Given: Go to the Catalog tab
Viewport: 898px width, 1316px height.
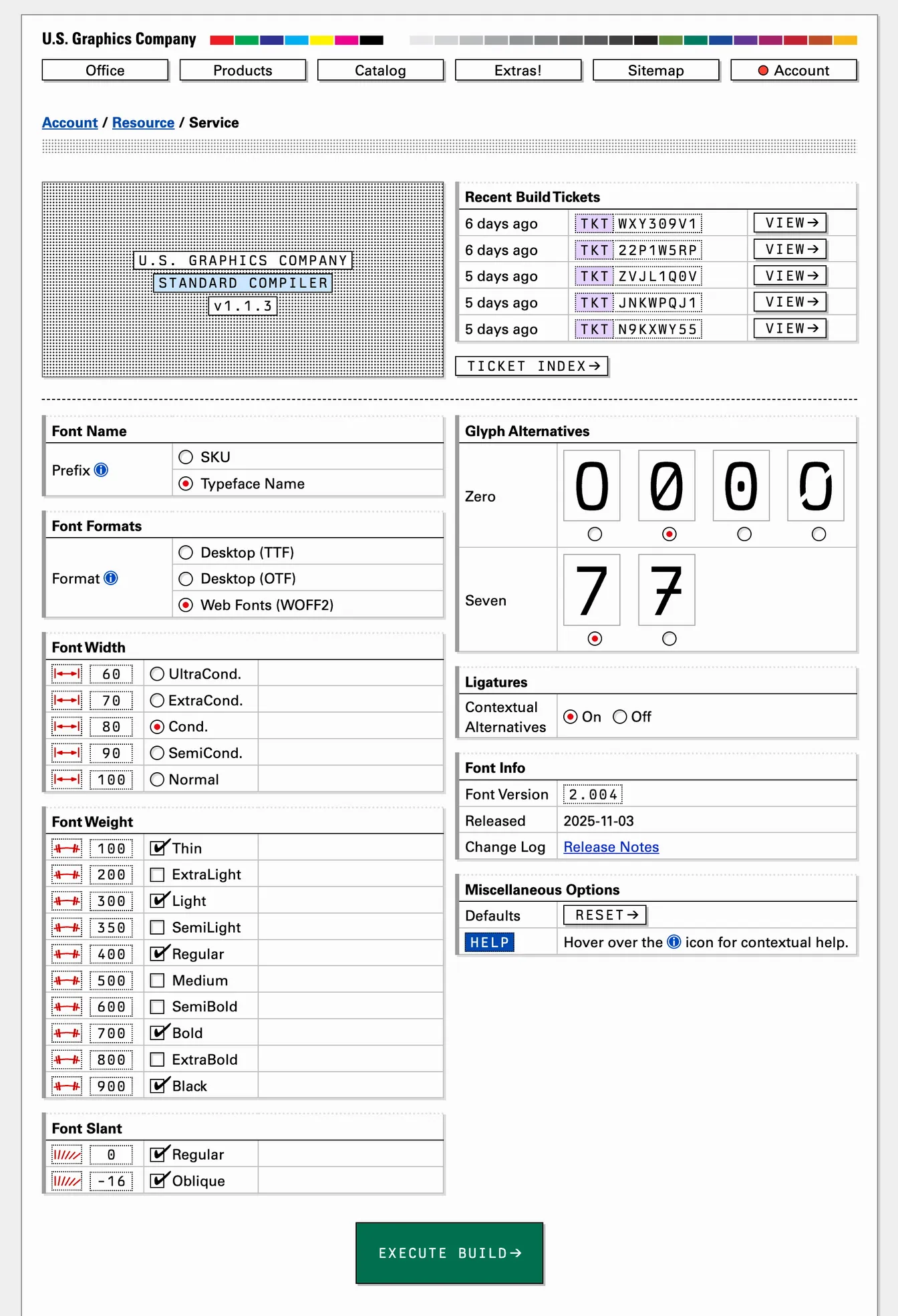Looking at the screenshot, I should (x=380, y=70).
